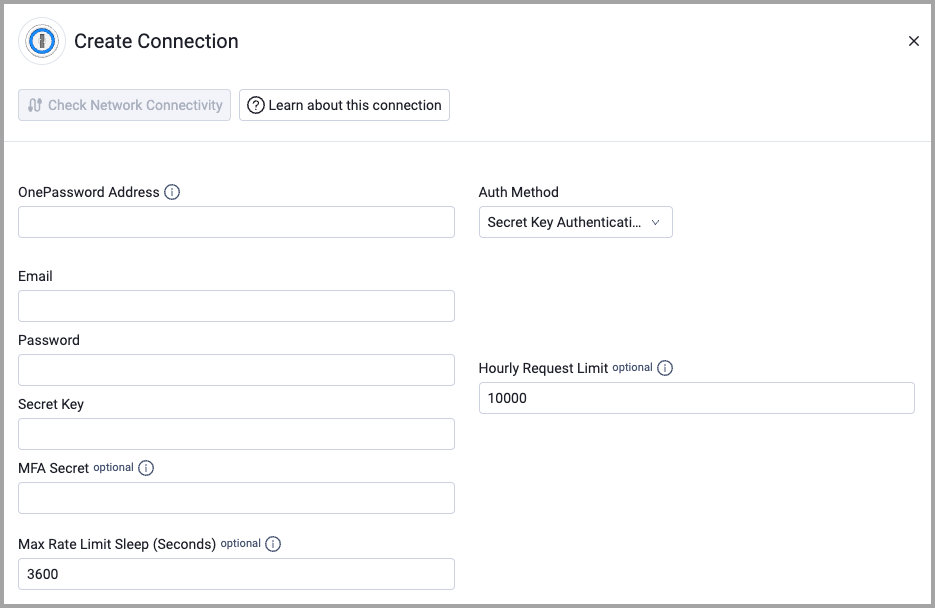Viewport: 935px width, 608px height.
Task: Click the Email label text
Action: (x=35, y=276)
